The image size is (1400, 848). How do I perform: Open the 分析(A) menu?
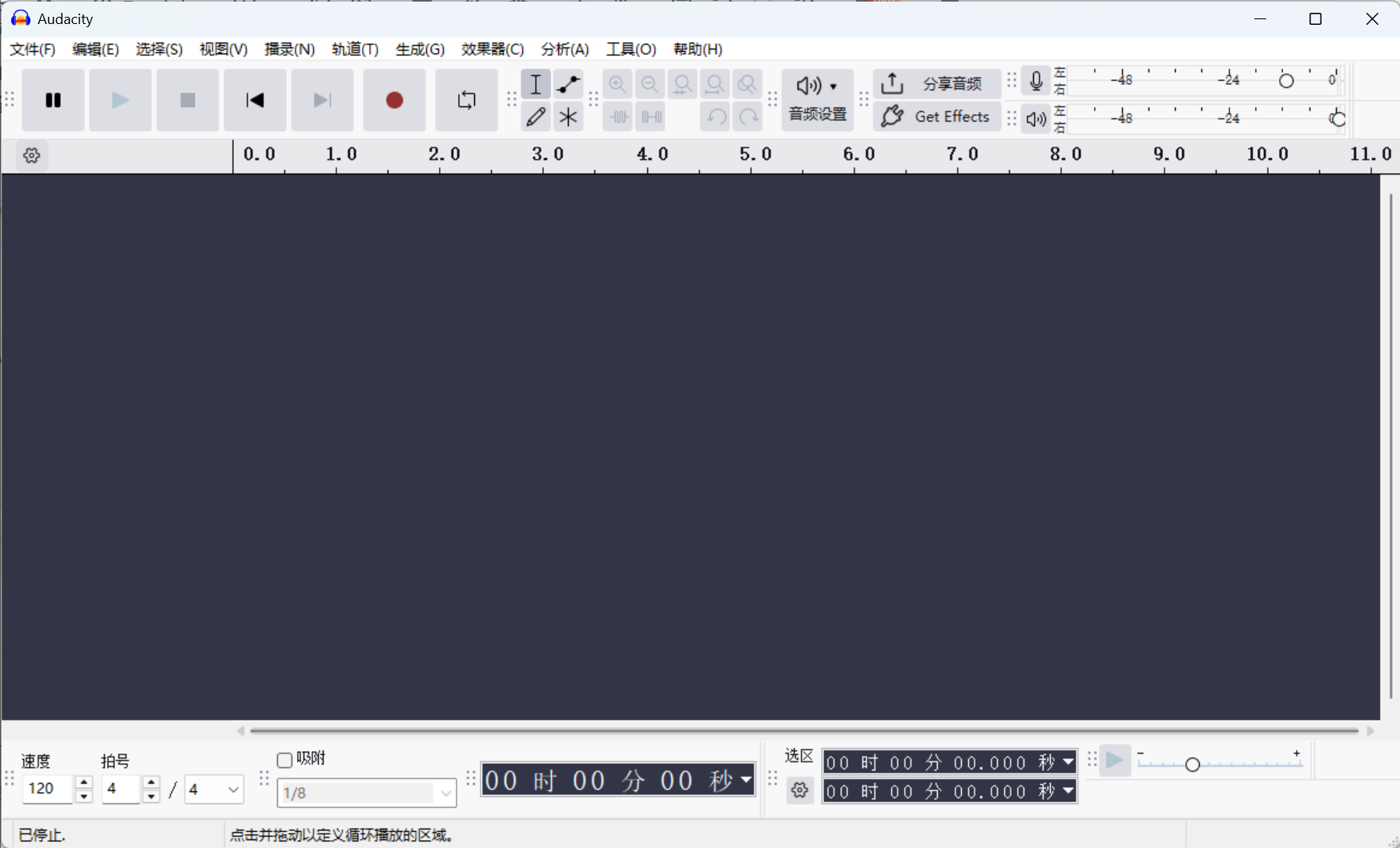565,50
